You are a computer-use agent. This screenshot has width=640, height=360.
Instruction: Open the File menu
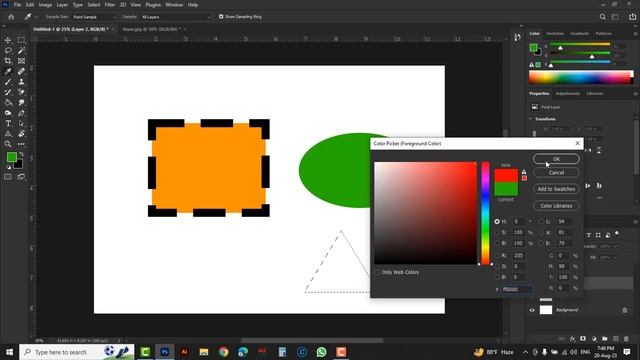[17, 5]
